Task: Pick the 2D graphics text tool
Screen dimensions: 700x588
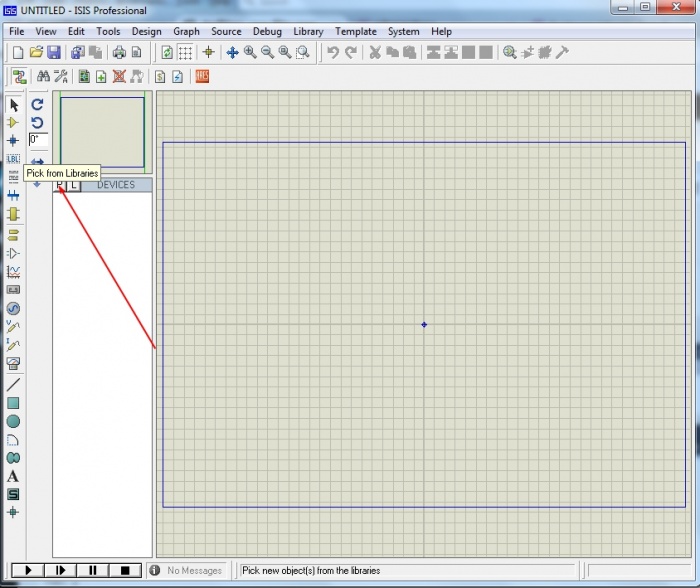Action: [13, 476]
